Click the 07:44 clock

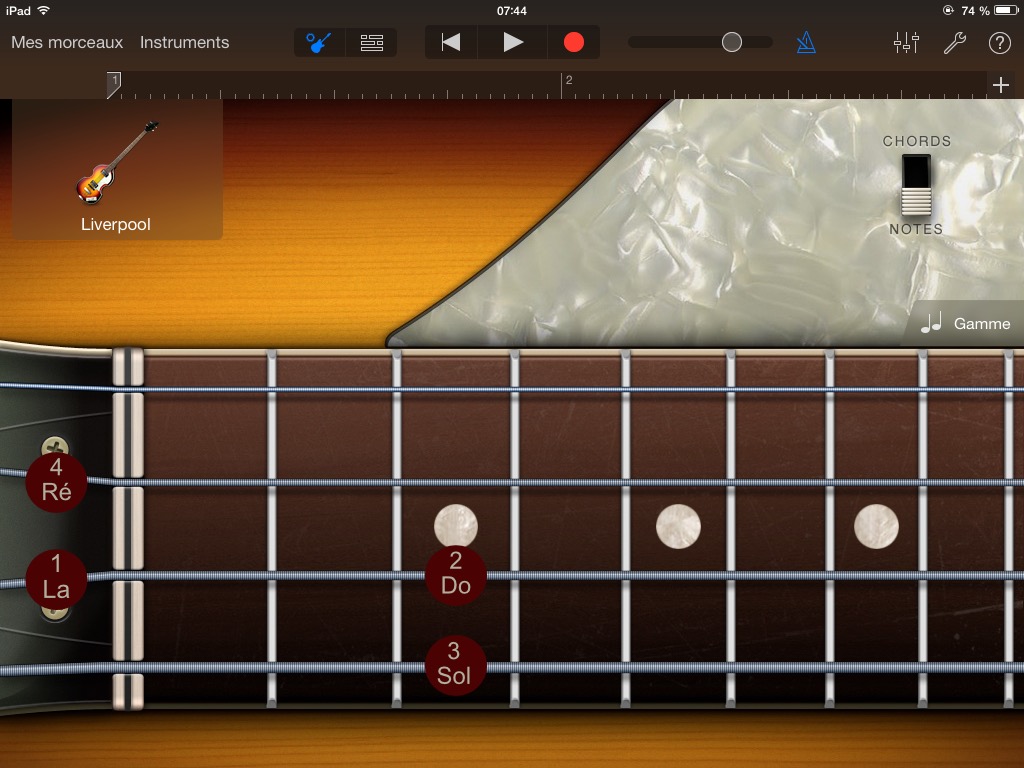[511, 11]
